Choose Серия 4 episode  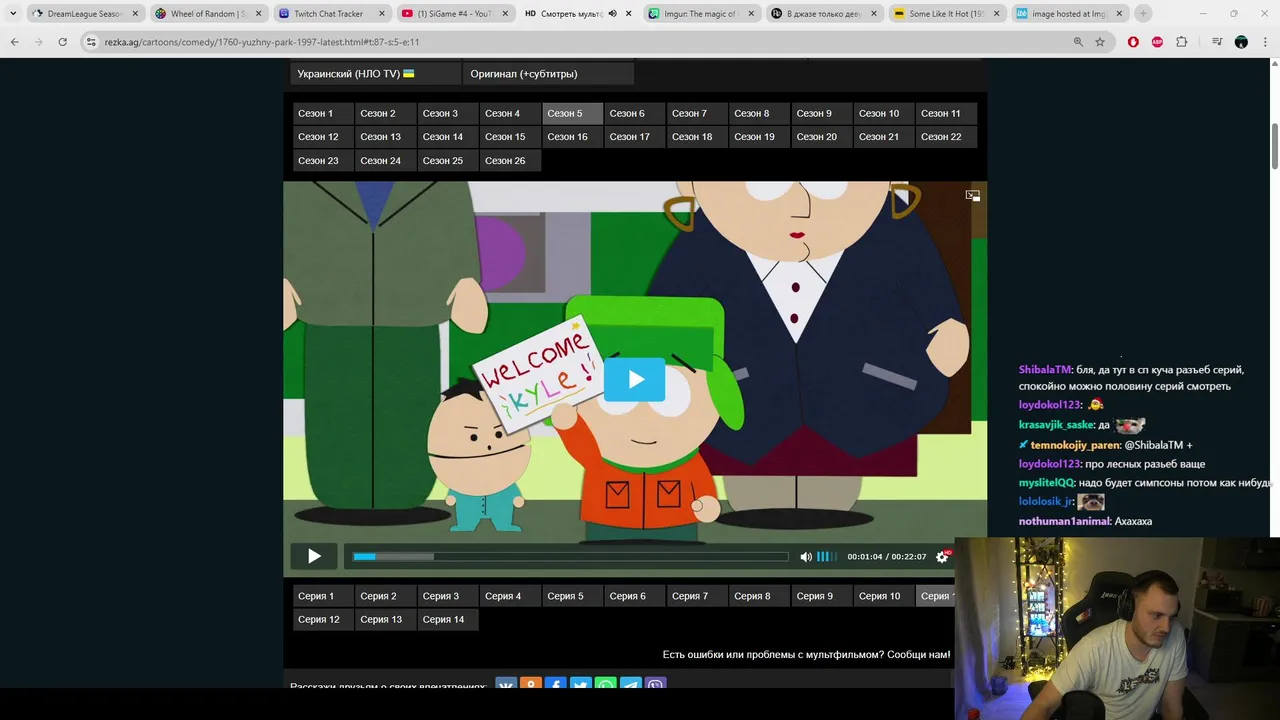[x=509, y=596]
